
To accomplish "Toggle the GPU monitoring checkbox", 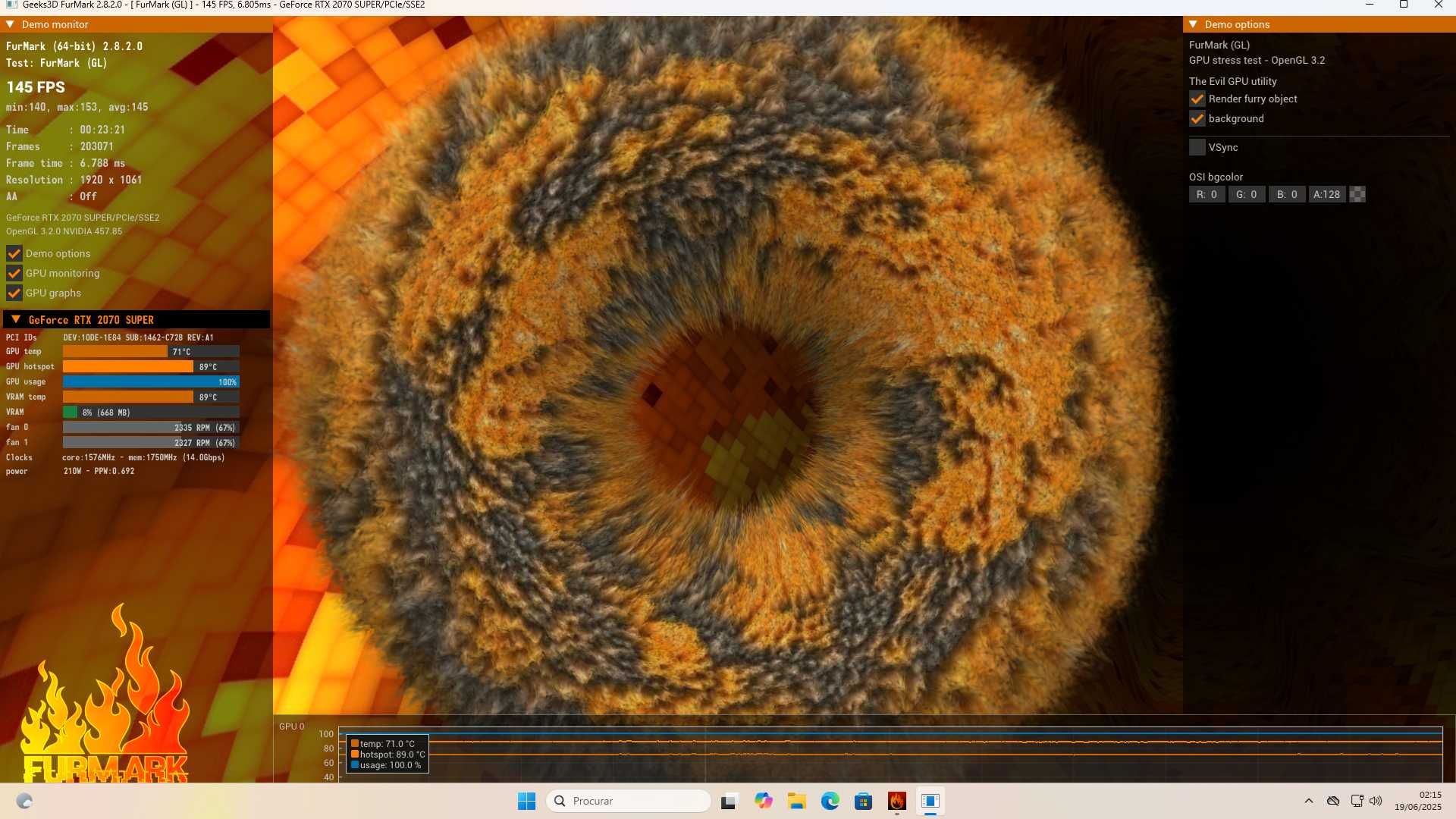I will tap(14, 273).
